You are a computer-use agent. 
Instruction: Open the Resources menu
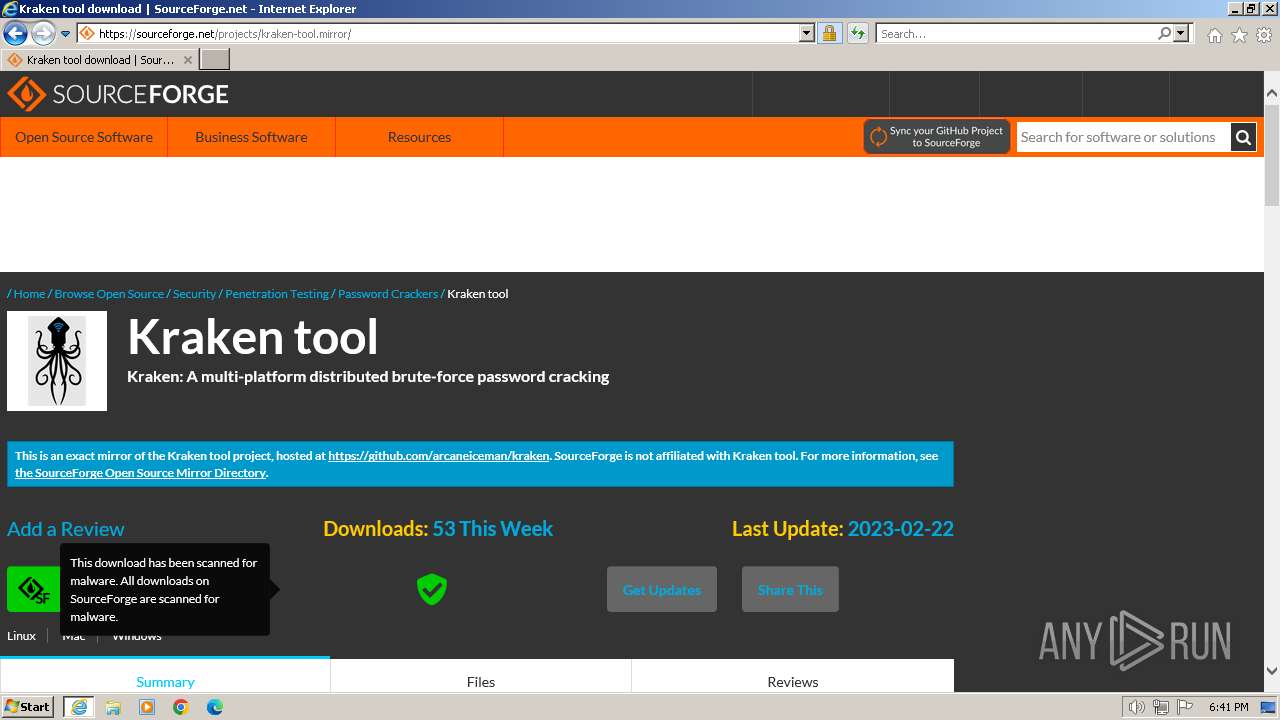point(419,137)
